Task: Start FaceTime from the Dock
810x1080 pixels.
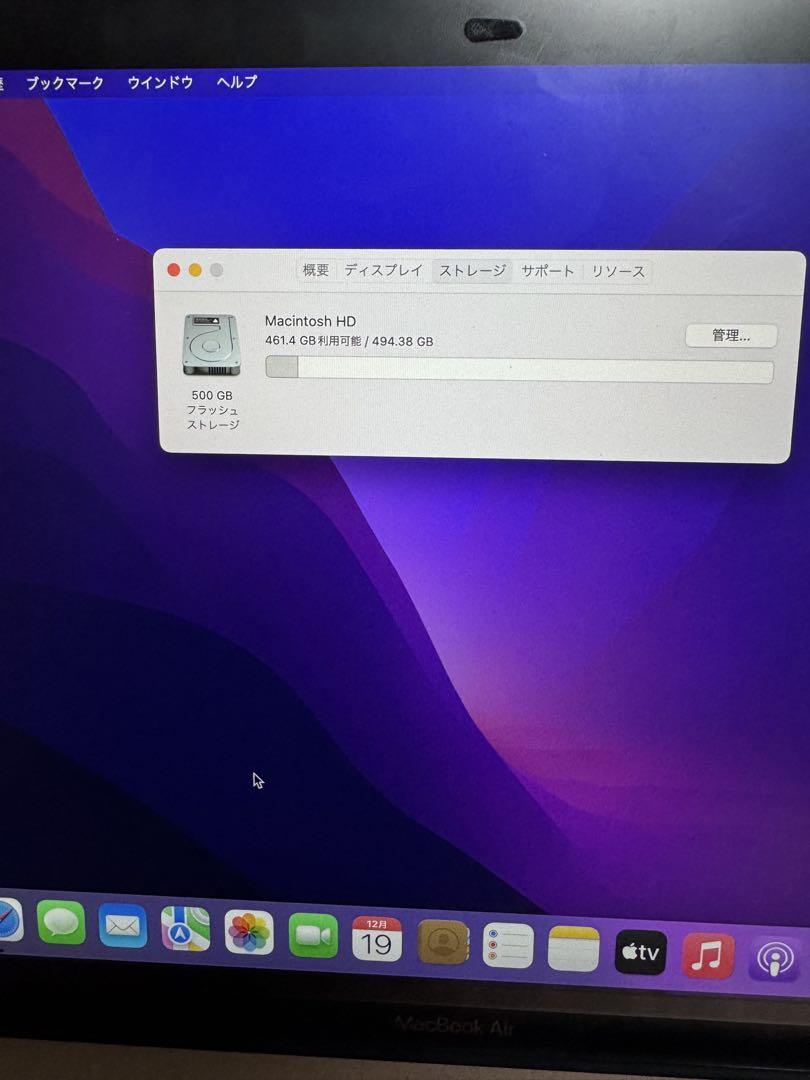Action: (x=313, y=935)
